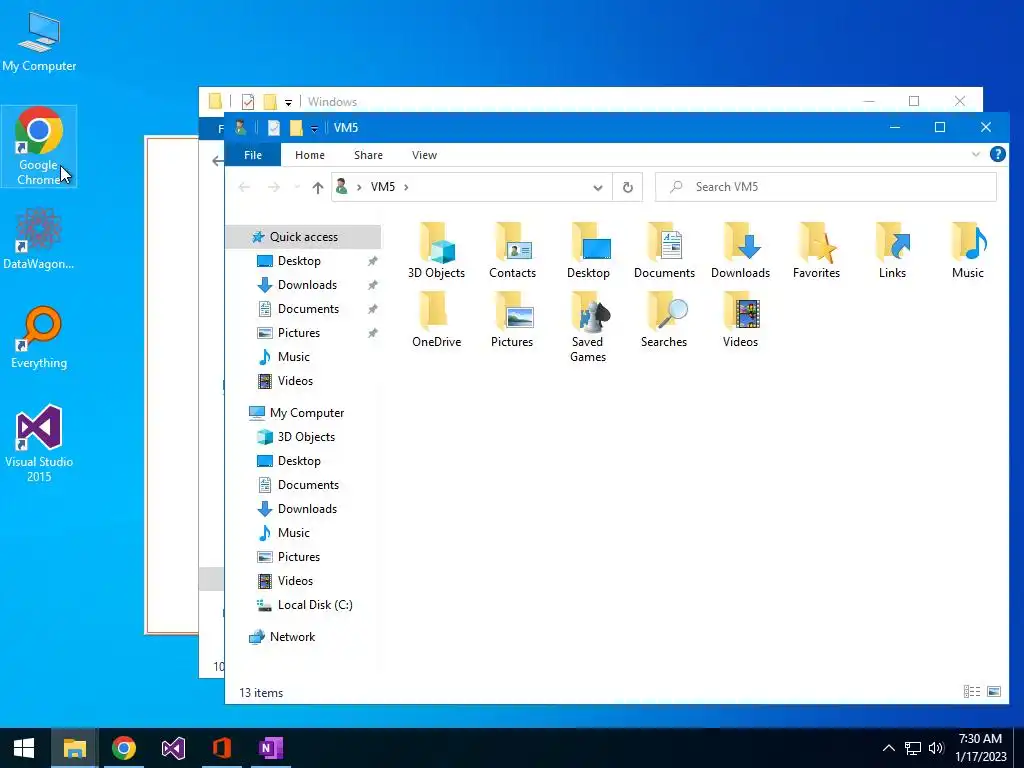Select the OneDrive folder
The height and width of the screenshot is (768, 1024).
pyautogui.click(x=436, y=320)
